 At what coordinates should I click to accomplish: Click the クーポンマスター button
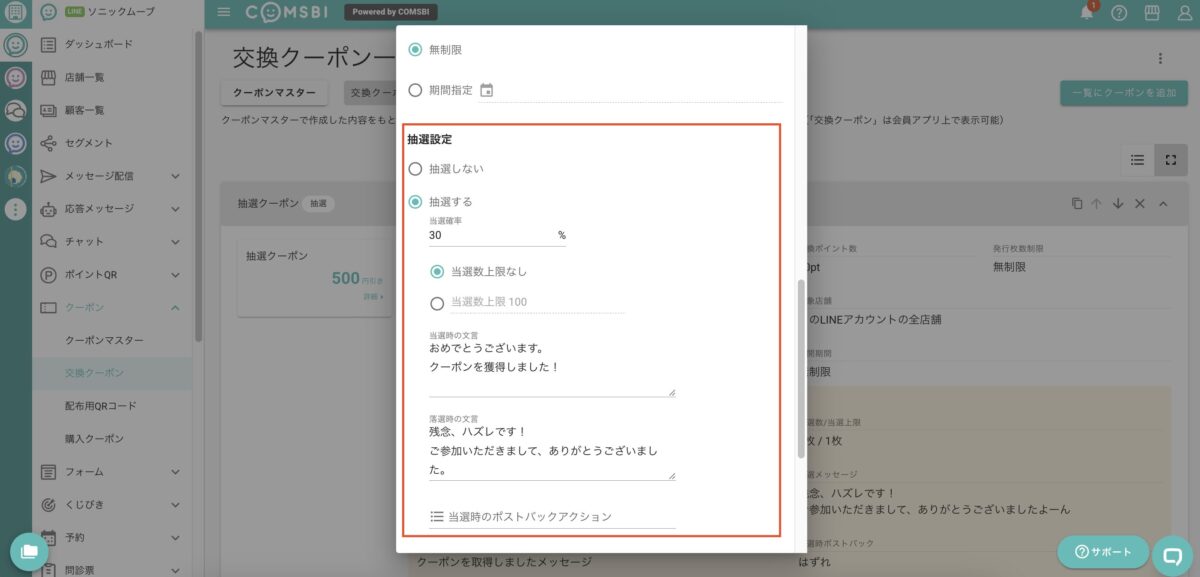click(x=274, y=92)
